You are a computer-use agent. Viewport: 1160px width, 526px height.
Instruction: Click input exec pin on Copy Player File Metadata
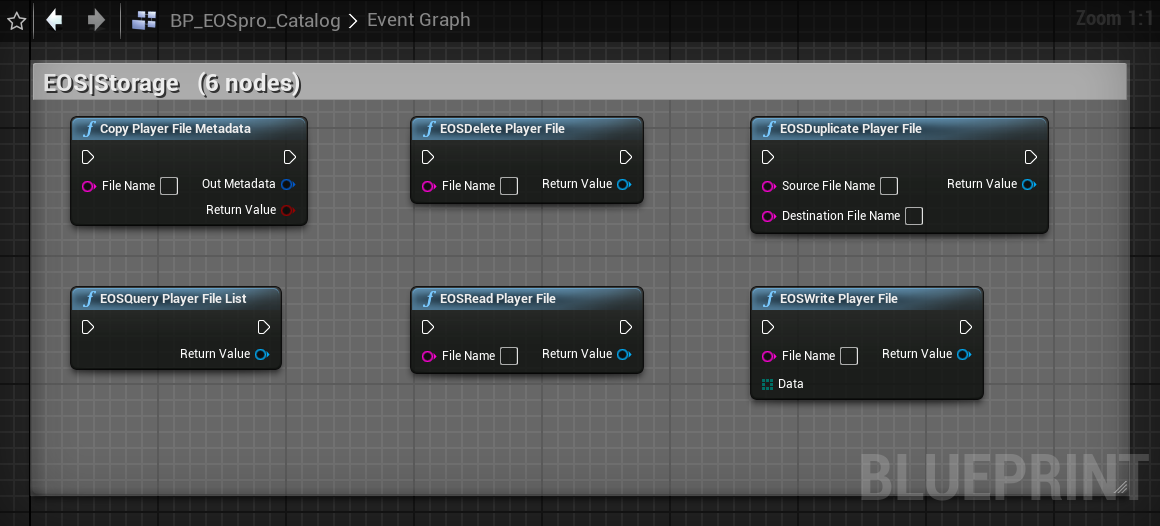pyautogui.click(x=88, y=158)
